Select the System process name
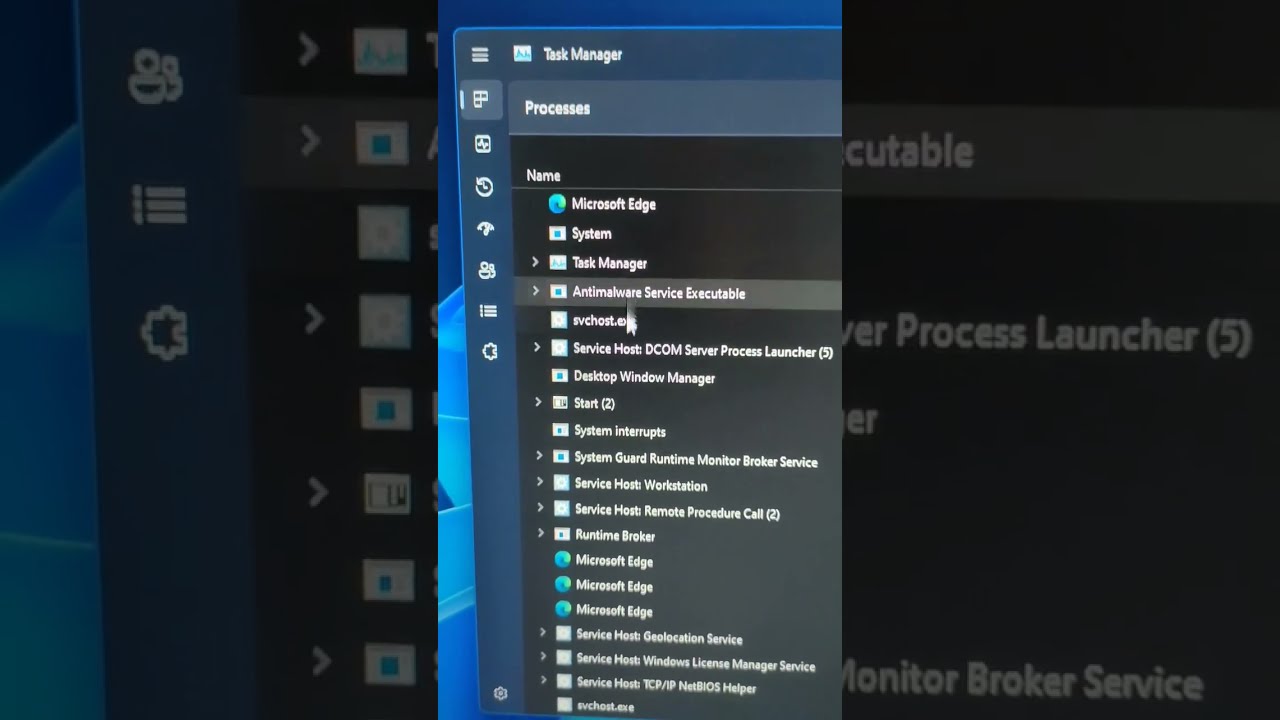 [591, 234]
